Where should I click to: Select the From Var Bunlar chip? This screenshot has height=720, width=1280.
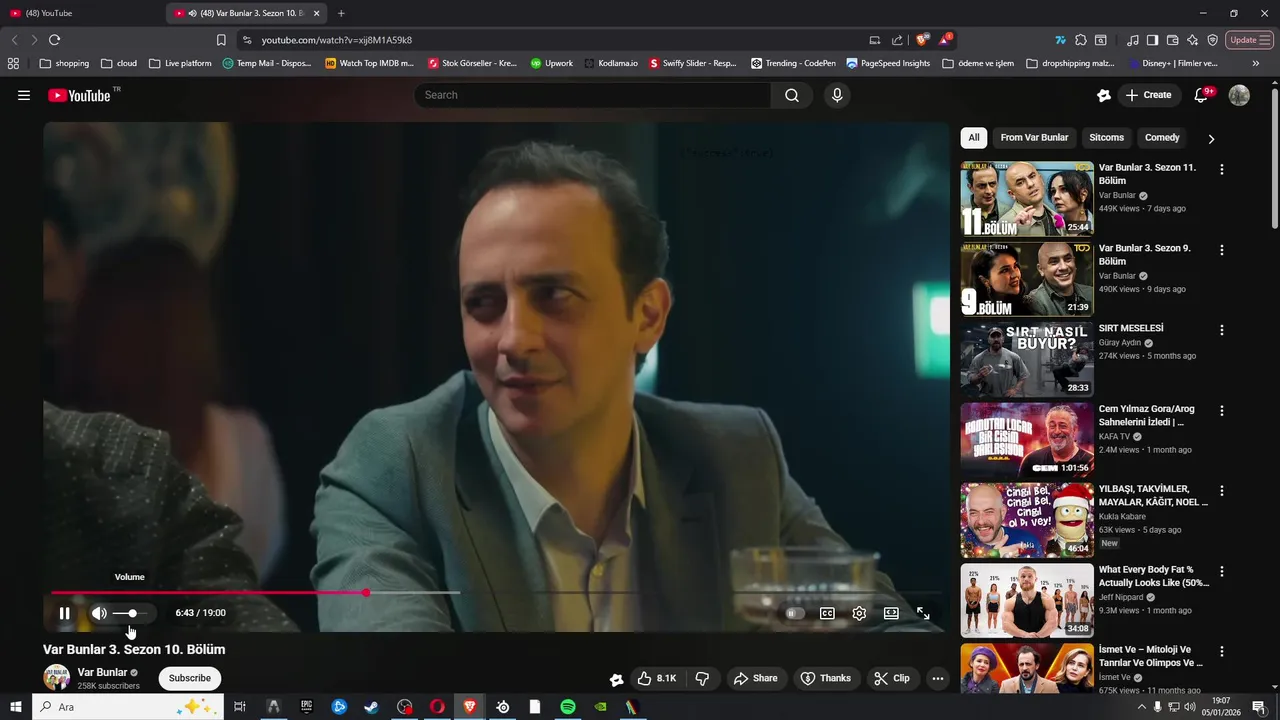tap(1034, 138)
